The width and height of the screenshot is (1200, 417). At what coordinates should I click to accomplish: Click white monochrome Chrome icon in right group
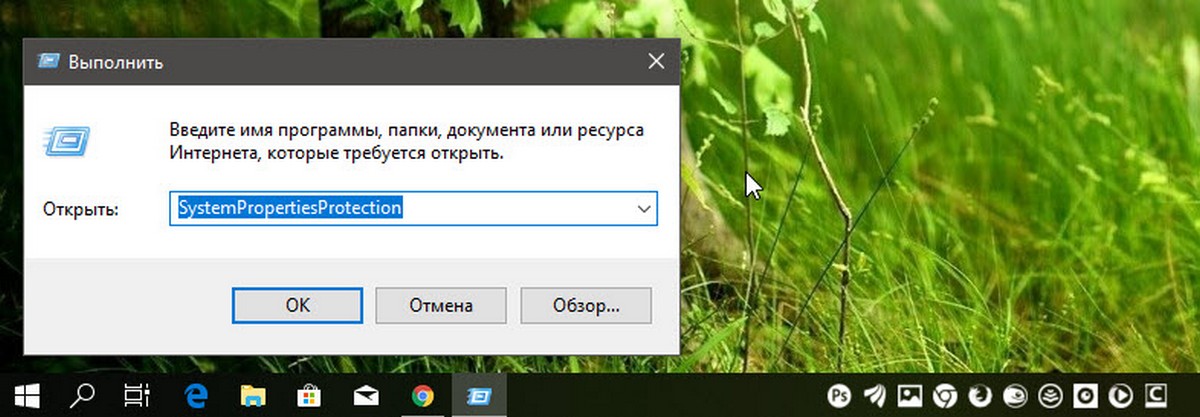click(x=944, y=396)
